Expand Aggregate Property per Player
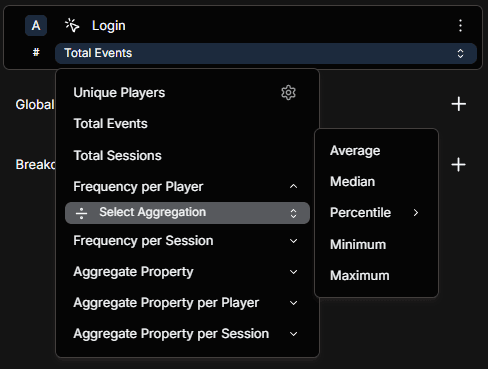This screenshot has width=488, height=369. (185, 303)
